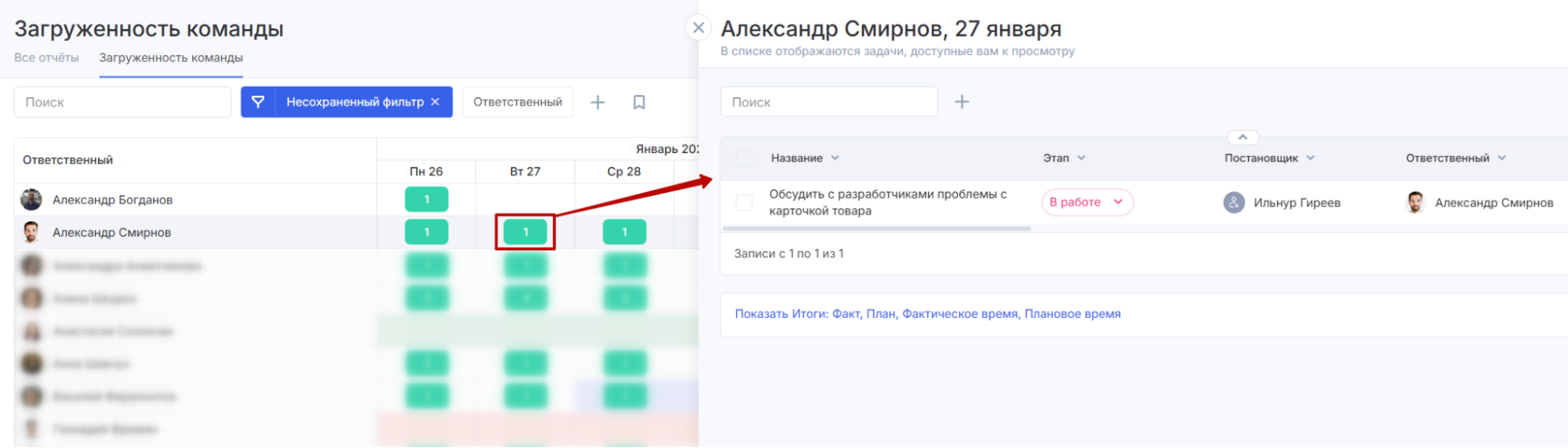This screenshot has height=448, width=1568.
Task: Click the funnel filter icon
Action: coord(258,102)
